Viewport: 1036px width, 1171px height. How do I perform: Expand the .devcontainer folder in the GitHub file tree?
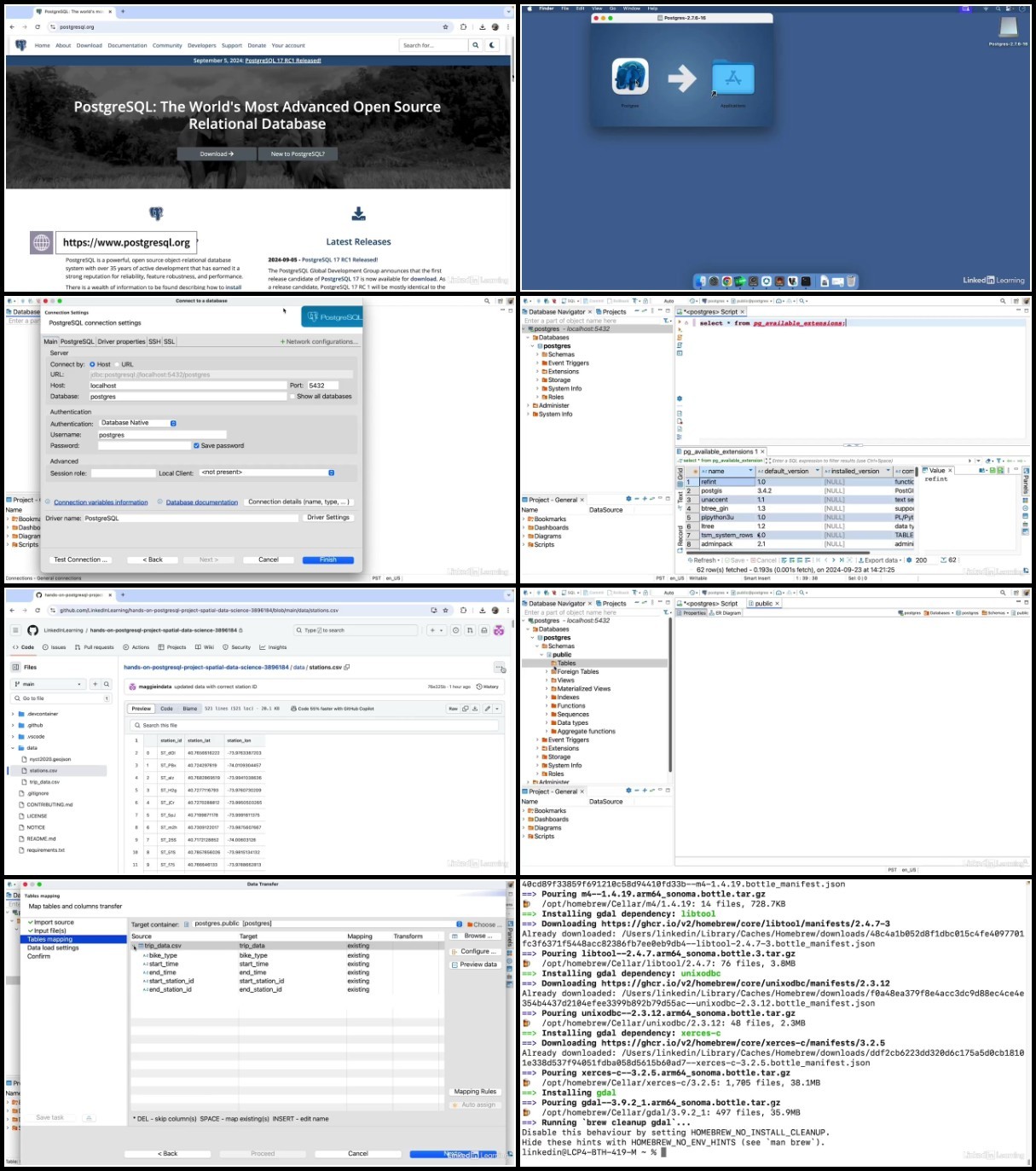pos(14,714)
